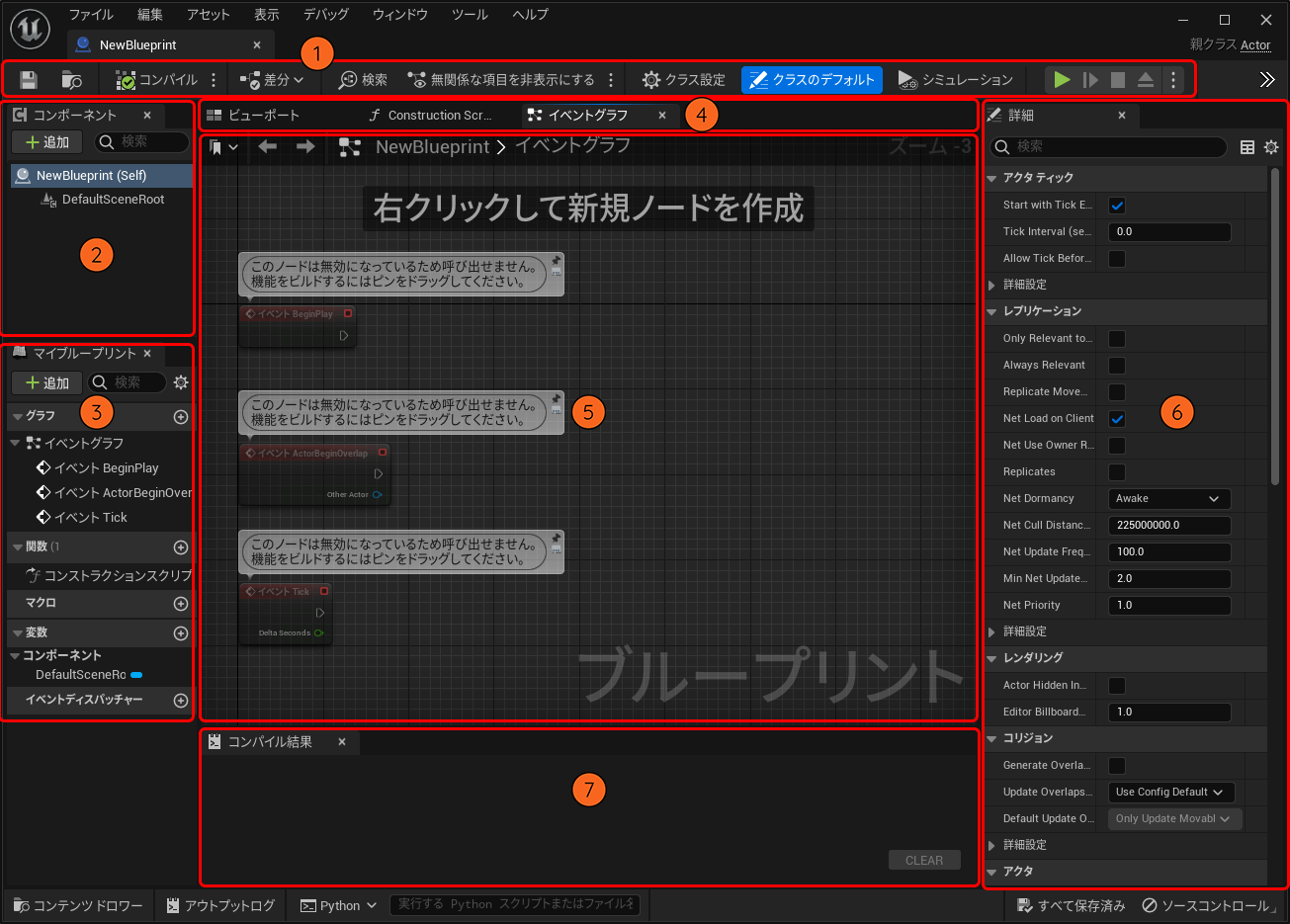Click the Simulation (シミュレーション) toolbar icon
Screen dimensions: 1290x924
(907, 80)
